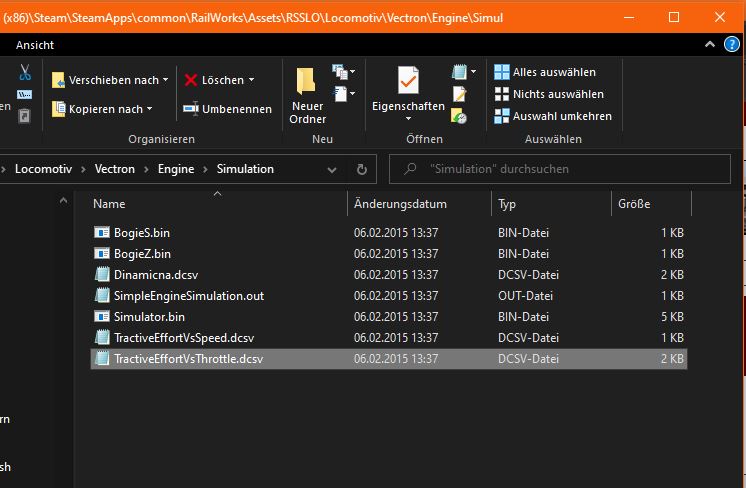Click the TractiveEffortVsSpeed.dcsv file icon
This screenshot has width=746, height=488.
pyautogui.click(x=102, y=337)
